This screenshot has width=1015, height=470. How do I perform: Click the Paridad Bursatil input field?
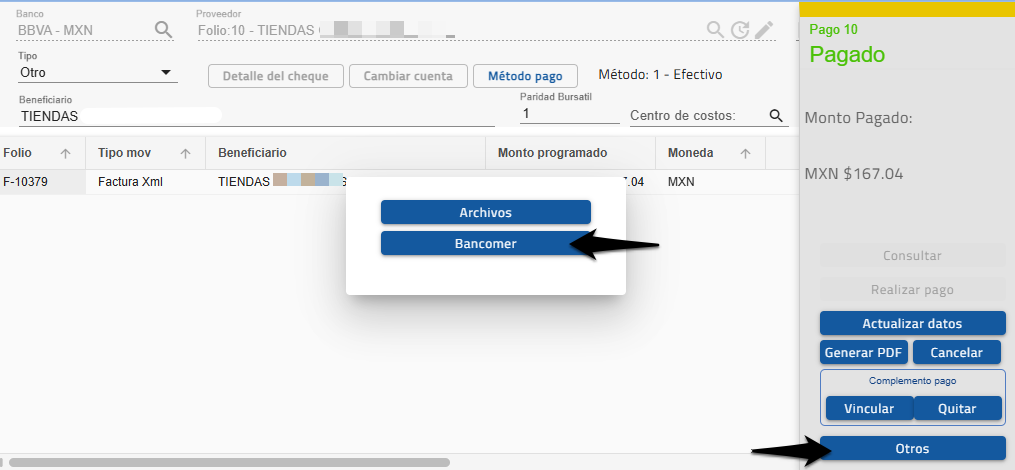(569, 114)
